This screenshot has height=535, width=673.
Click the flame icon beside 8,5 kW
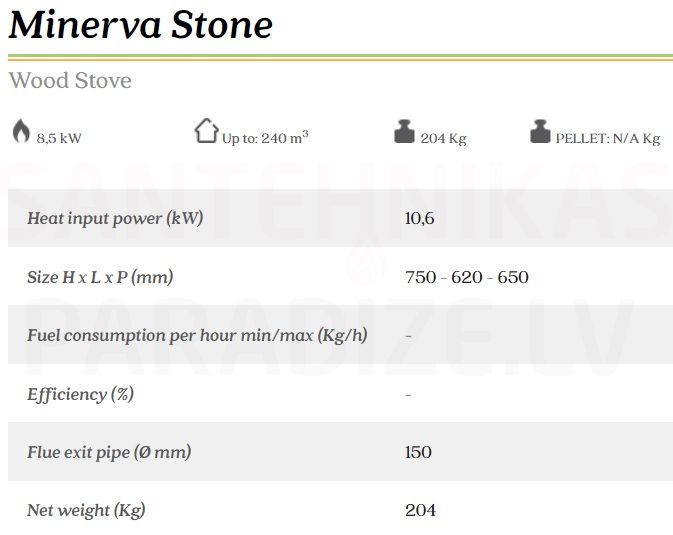(21, 131)
